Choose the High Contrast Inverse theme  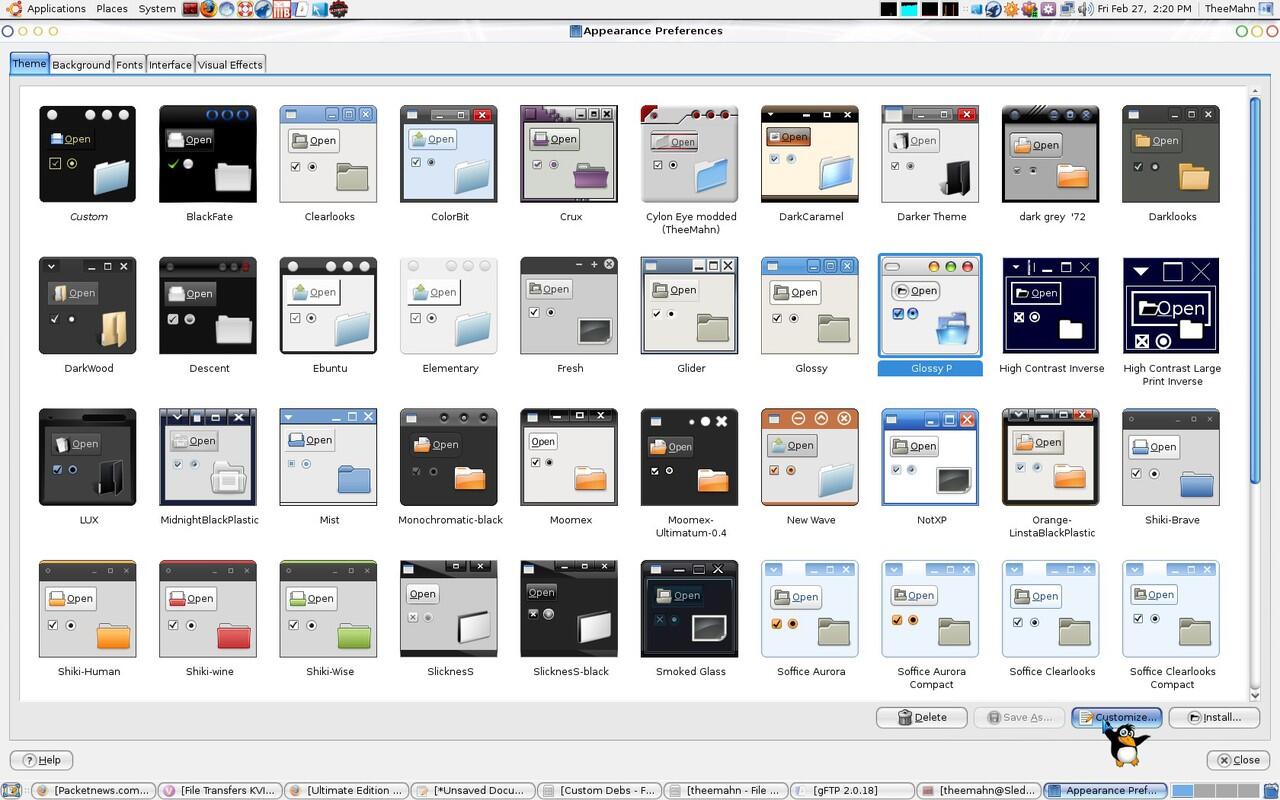coord(1050,306)
